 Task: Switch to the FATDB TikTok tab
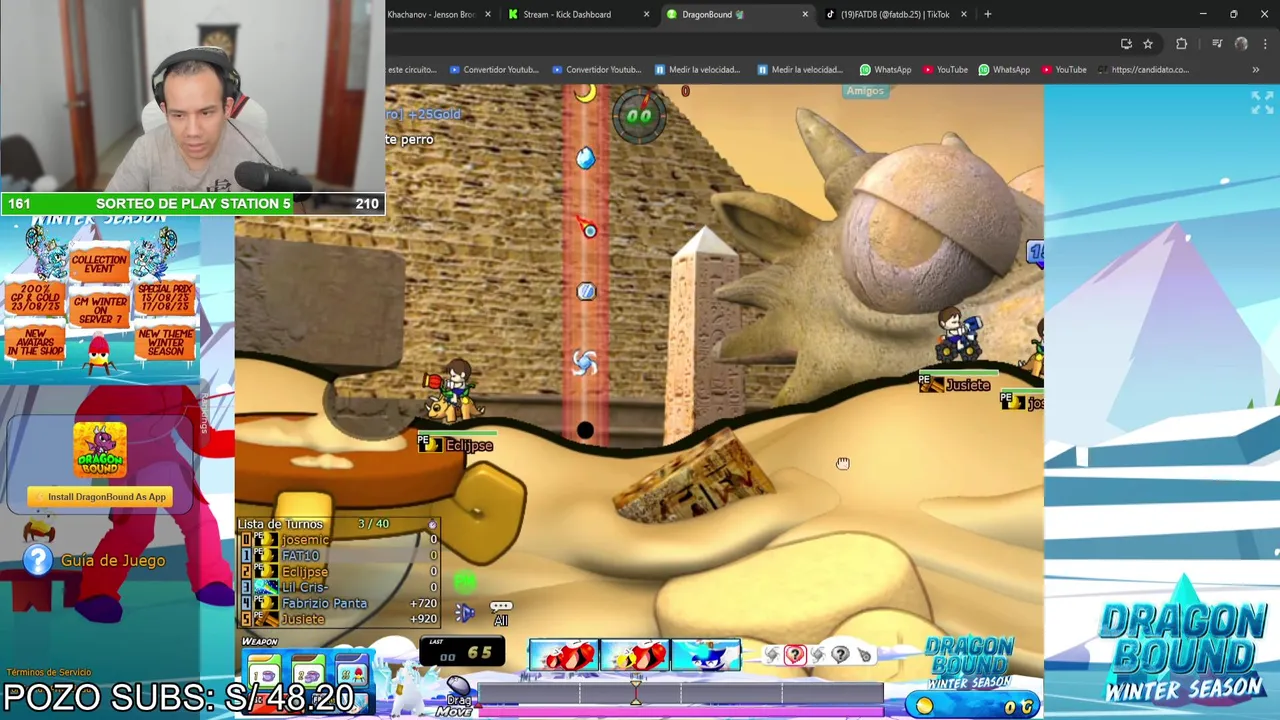(x=895, y=14)
